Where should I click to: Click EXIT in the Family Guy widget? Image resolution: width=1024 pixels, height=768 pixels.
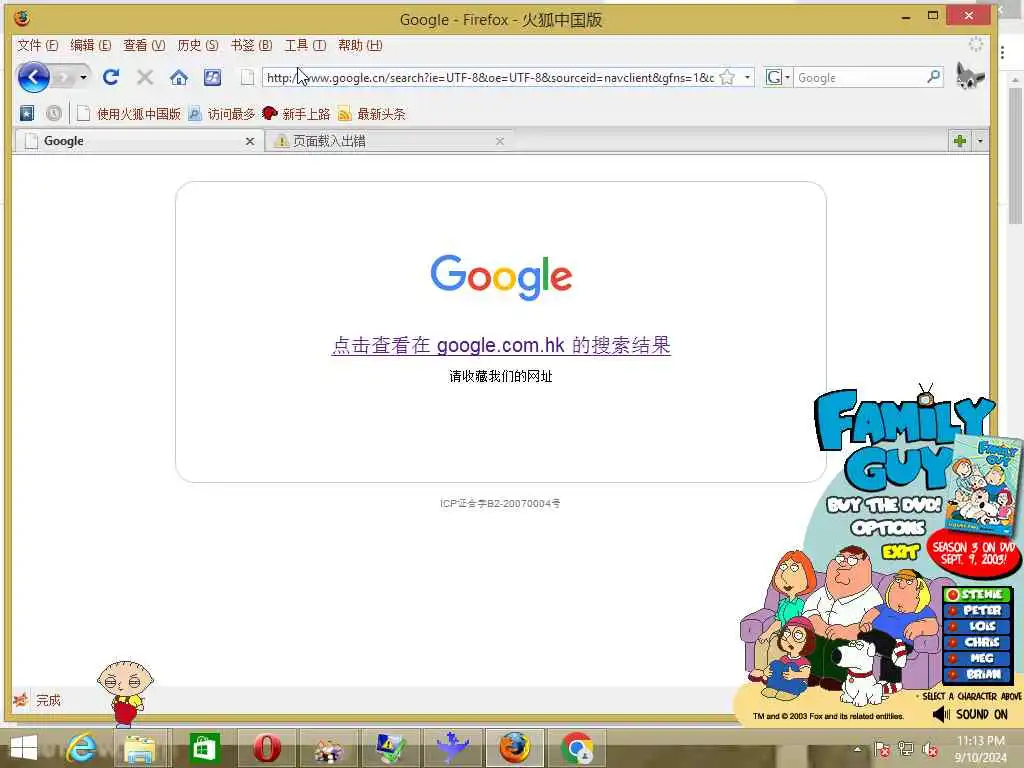coord(901,552)
